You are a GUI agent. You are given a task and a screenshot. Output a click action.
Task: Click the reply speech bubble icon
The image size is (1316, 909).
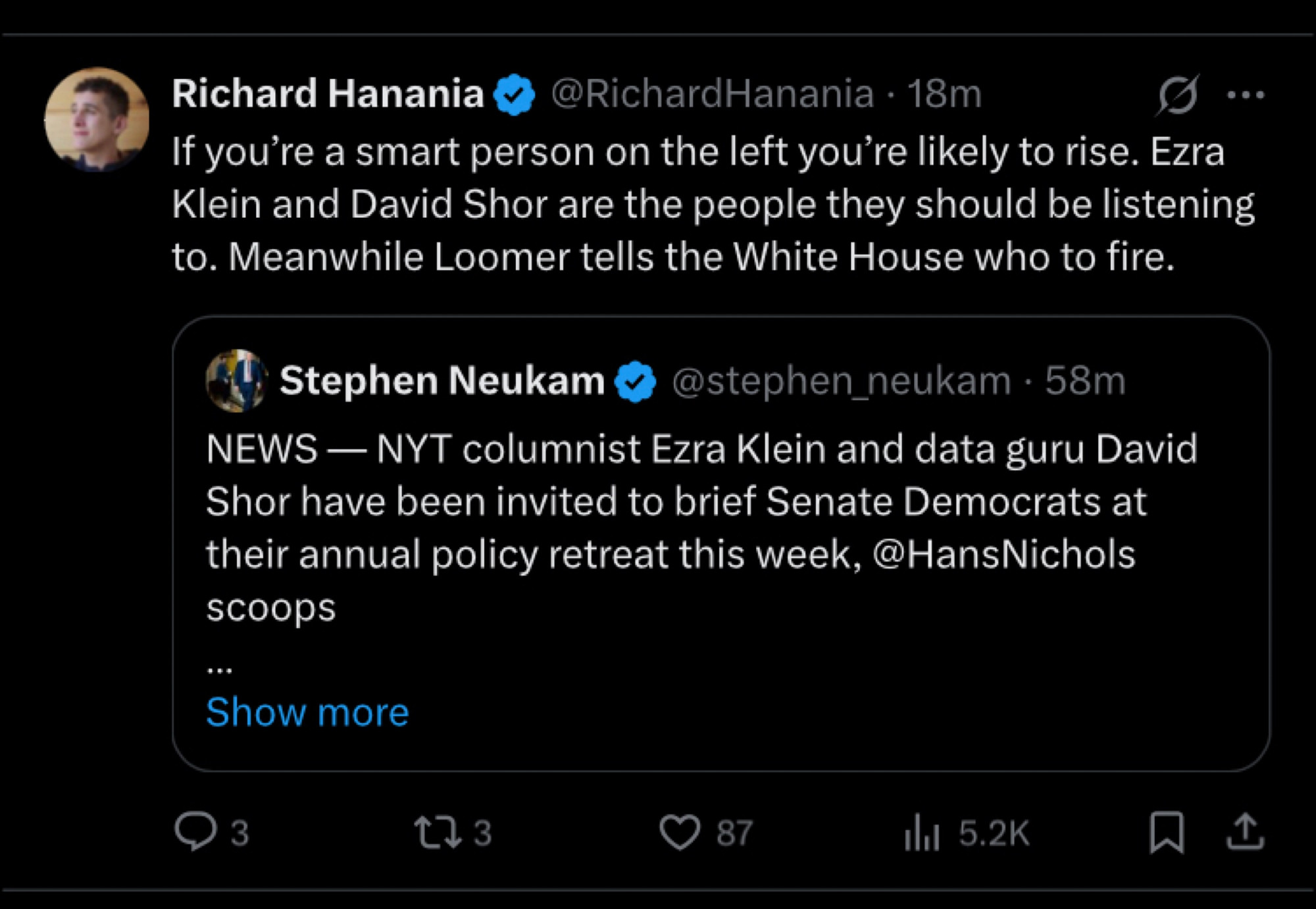point(195,831)
